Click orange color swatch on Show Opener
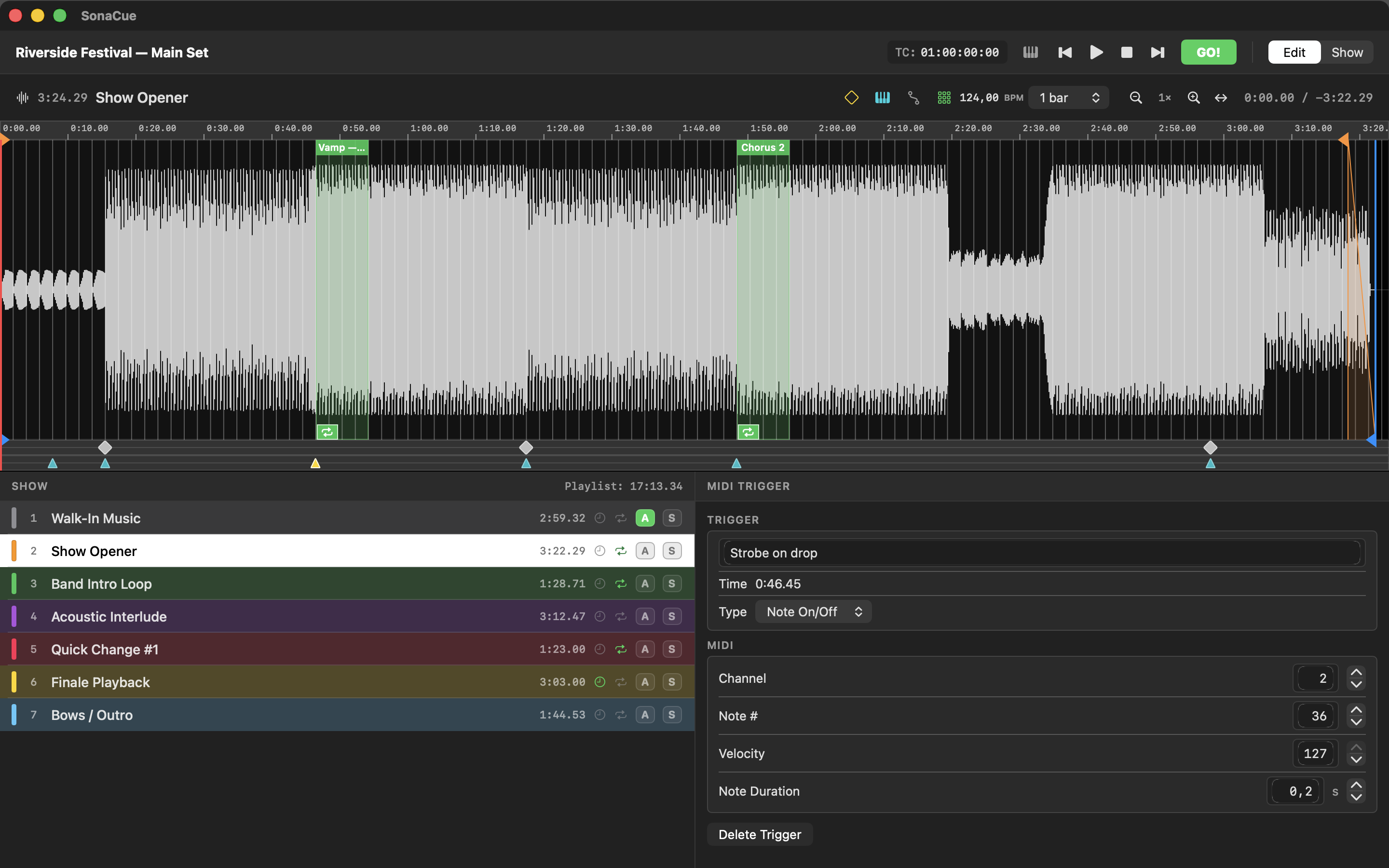Screen dimensions: 1389x868 click(14, 551)
